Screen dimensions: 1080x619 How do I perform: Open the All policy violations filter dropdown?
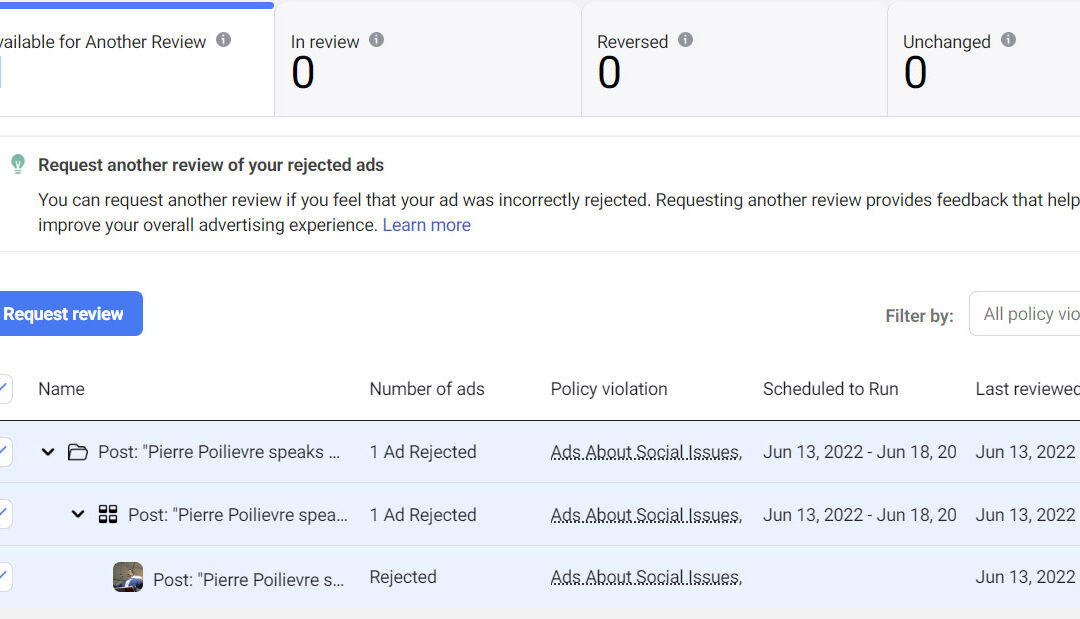click(1025, 314)
